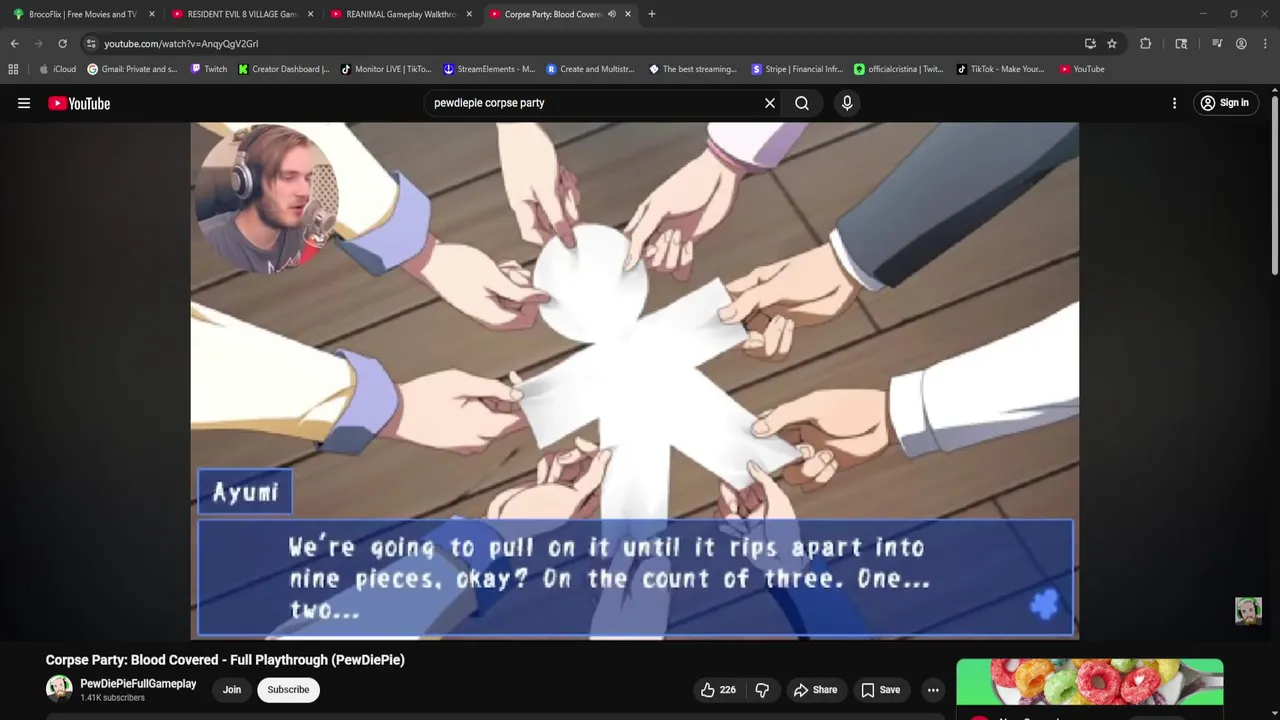Open the browser extensions puzzle icon
The height and width of the screenshot is (720, 1280).
coord(1146,44)
